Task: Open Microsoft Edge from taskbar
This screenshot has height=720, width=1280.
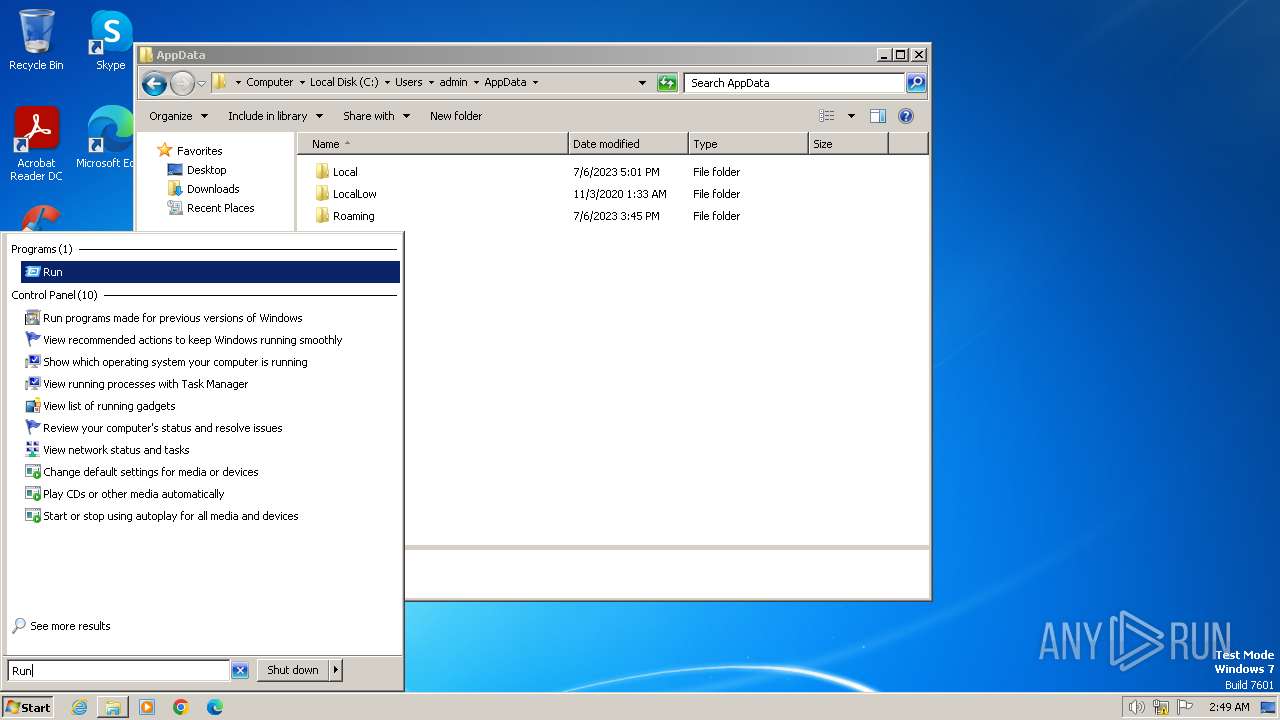Action: [215, 707]
